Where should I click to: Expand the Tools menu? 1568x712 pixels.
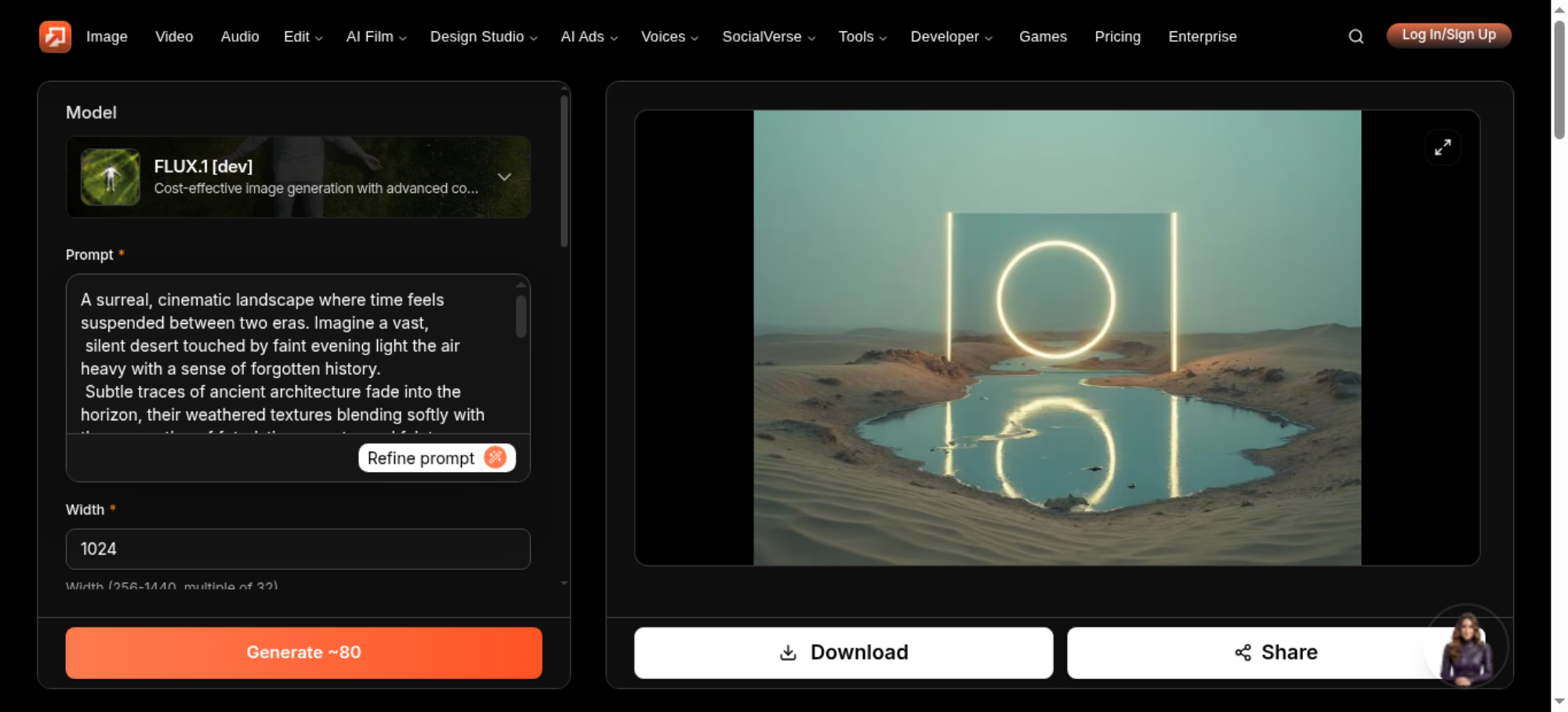click(x=862, y=37)
